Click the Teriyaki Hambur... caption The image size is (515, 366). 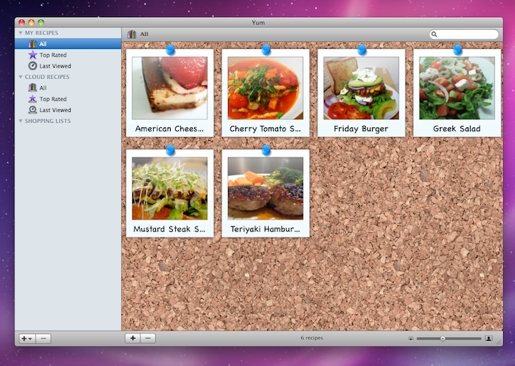(x=265, y=229)
